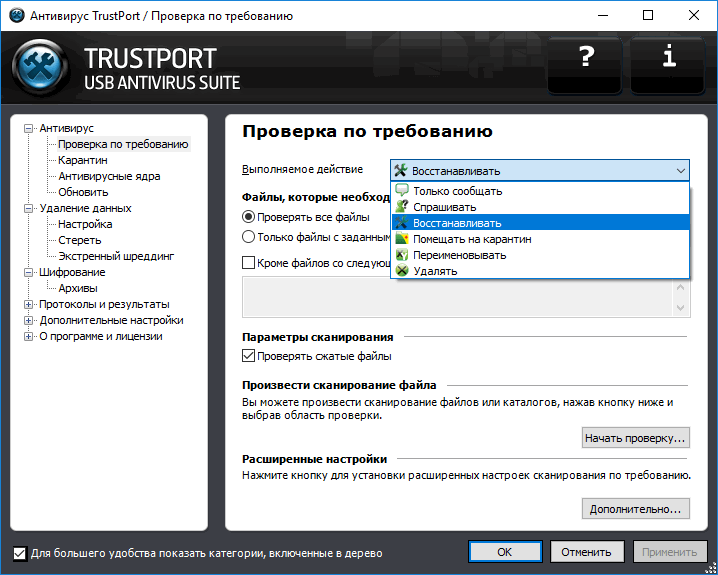Click inside the excluded extensions text box
This screenshot has width=718, height=575.
[457, 297]
